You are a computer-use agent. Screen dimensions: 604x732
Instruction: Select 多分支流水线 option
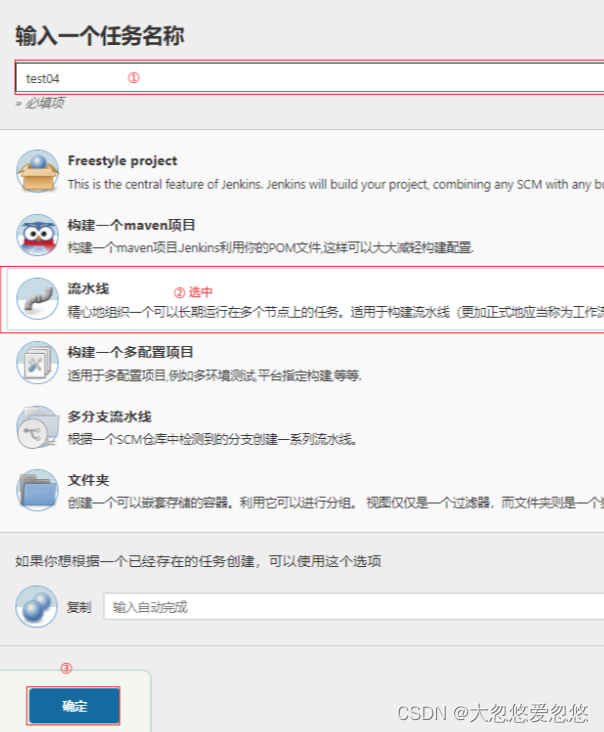click(x=109, y=416)
